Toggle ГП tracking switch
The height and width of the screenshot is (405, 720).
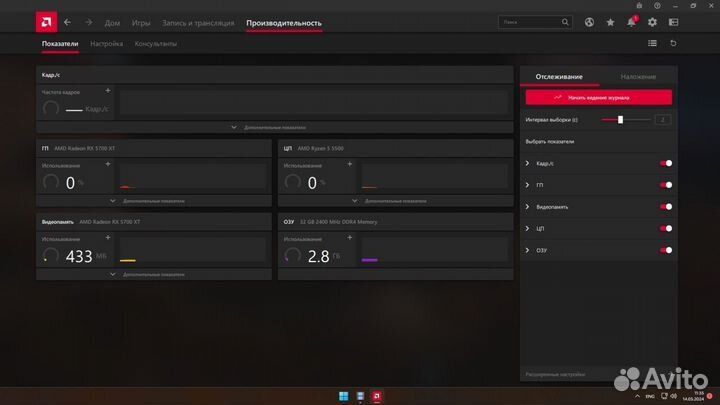(666, 185)
